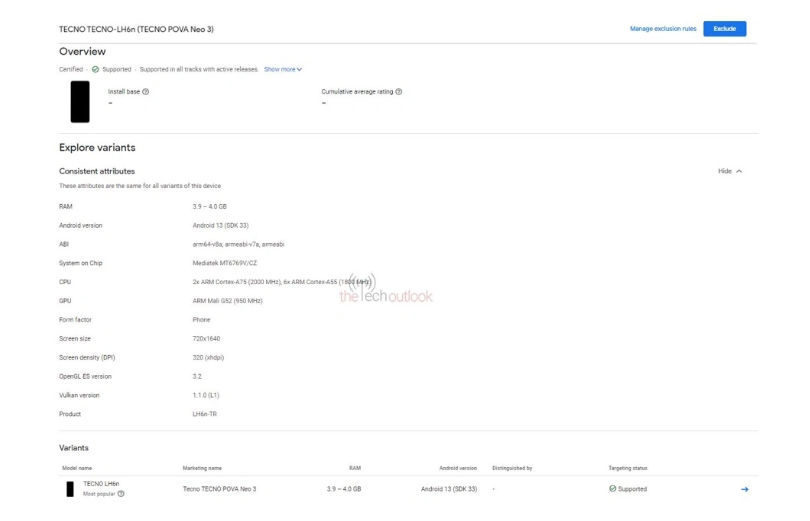Click the Phone form factor value

201,320
